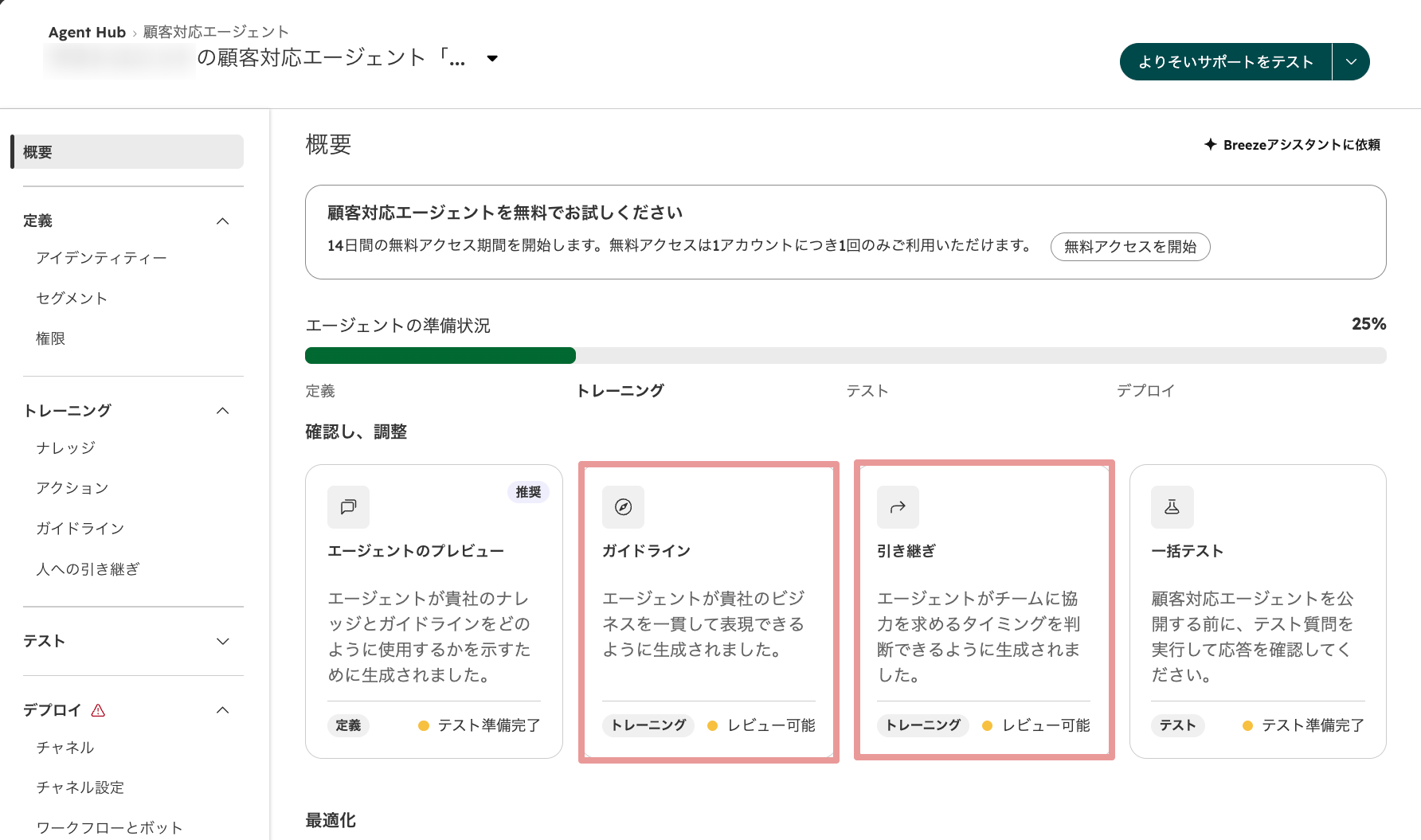Click 顧客対応エージェント breadcrumb

pos(216,32)
